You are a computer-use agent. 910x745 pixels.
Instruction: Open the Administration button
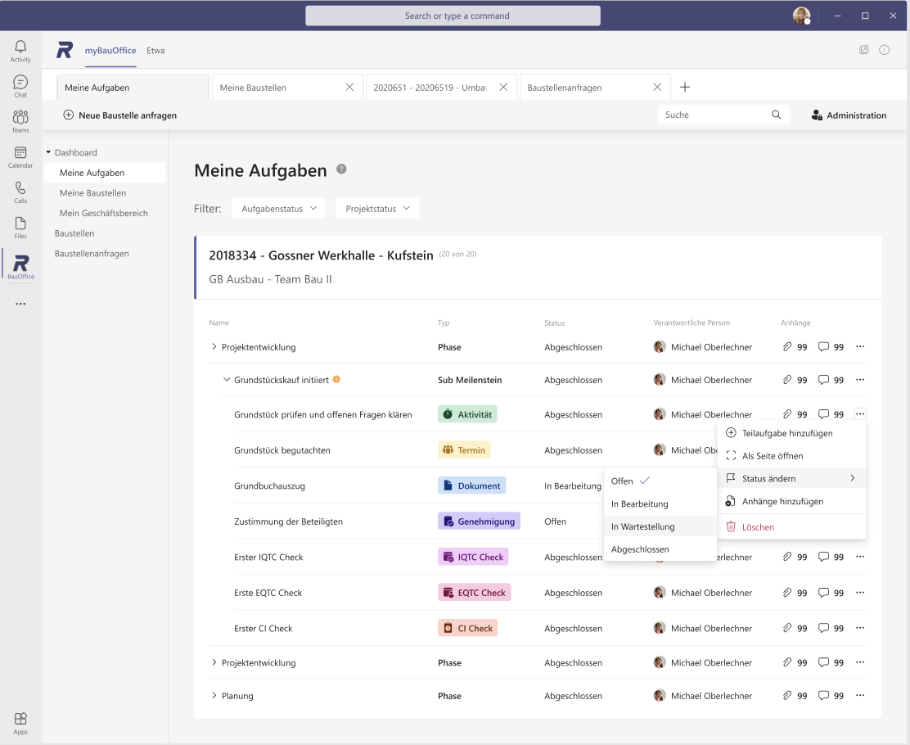pos(848,115)
